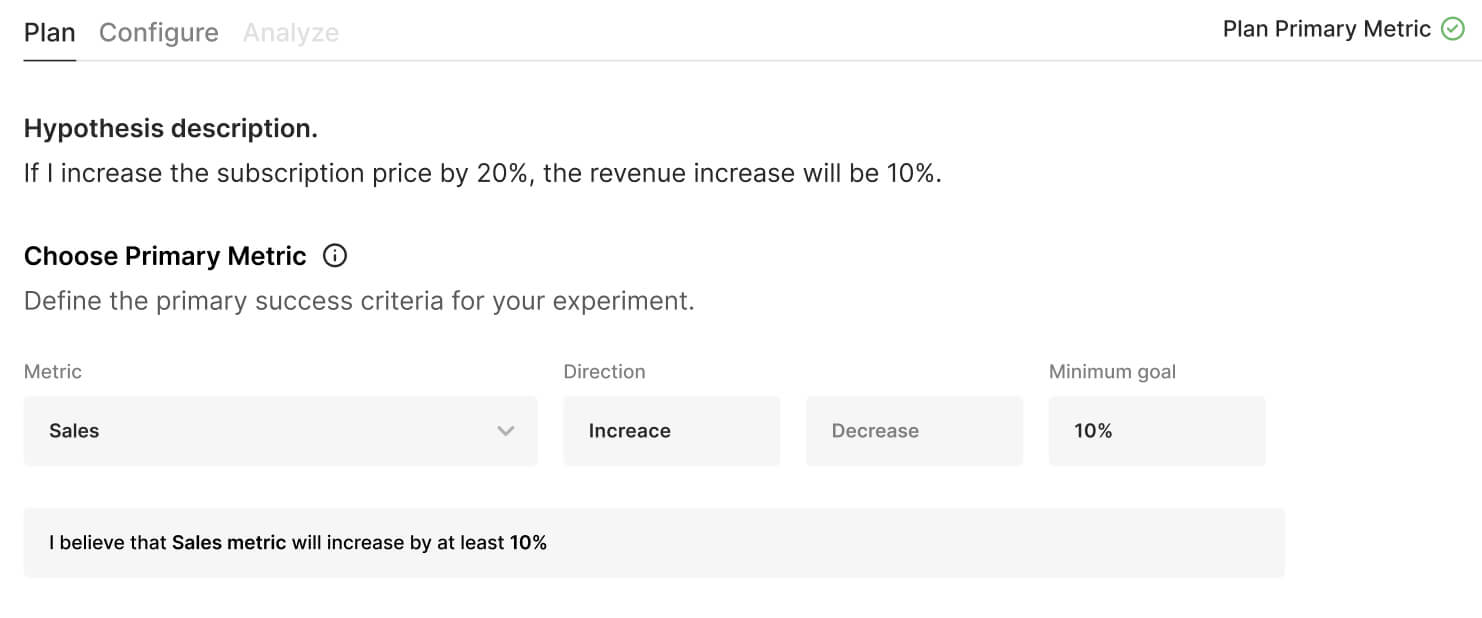Screen dimensions: 1482x618
Task: Switch to the Configure tab
Action: point(158,32)
